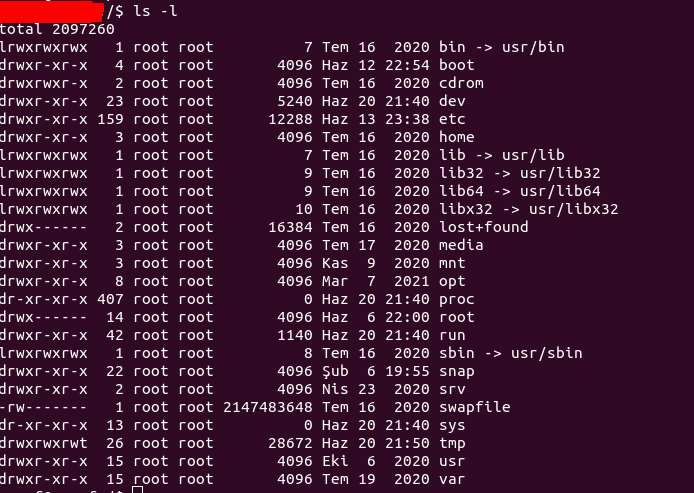Click the 'proc' directory name
Viewport: 694px width, 493px height.
456,300
